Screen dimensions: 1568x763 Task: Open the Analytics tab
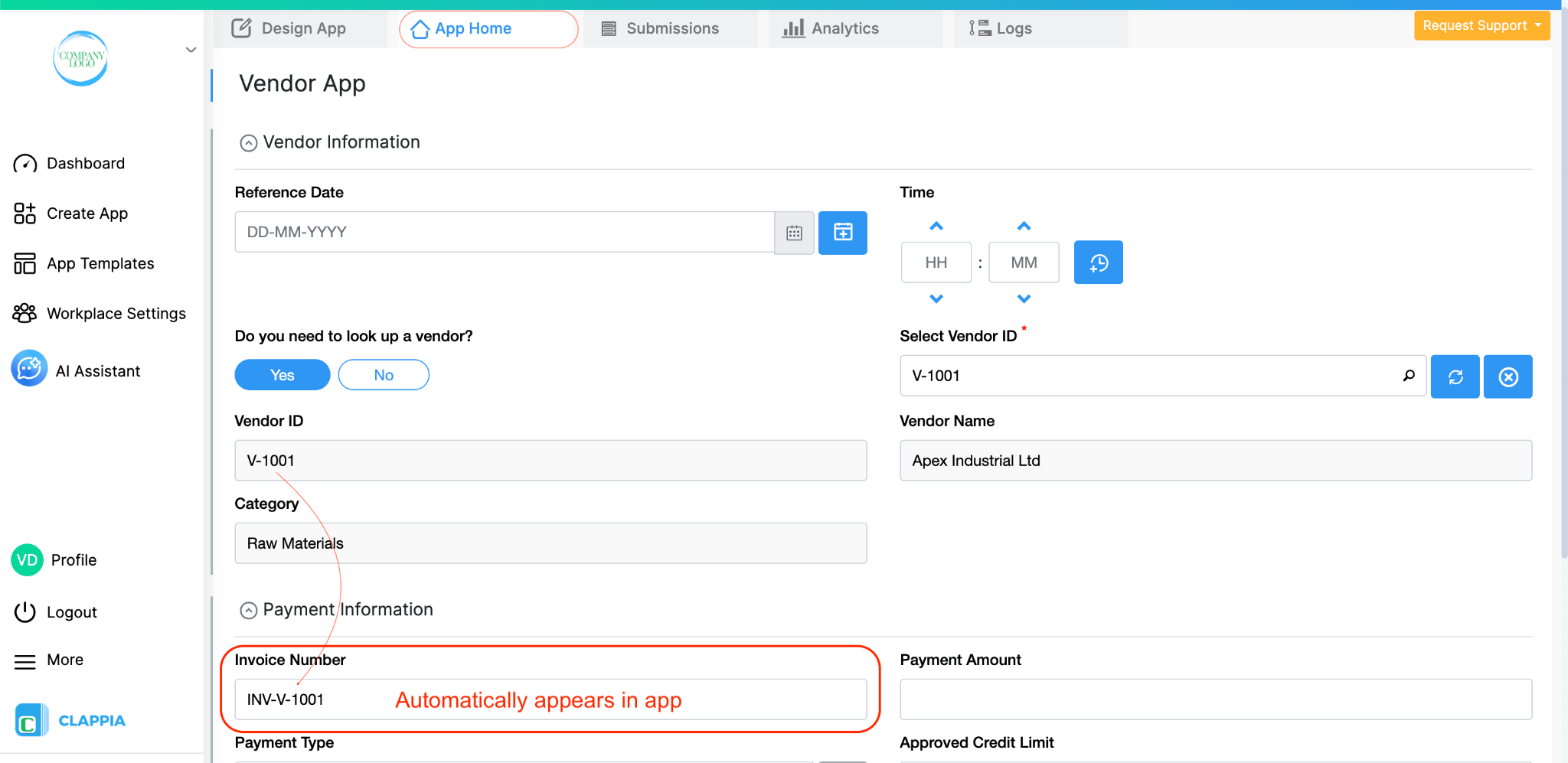click(x=845, y=28)
